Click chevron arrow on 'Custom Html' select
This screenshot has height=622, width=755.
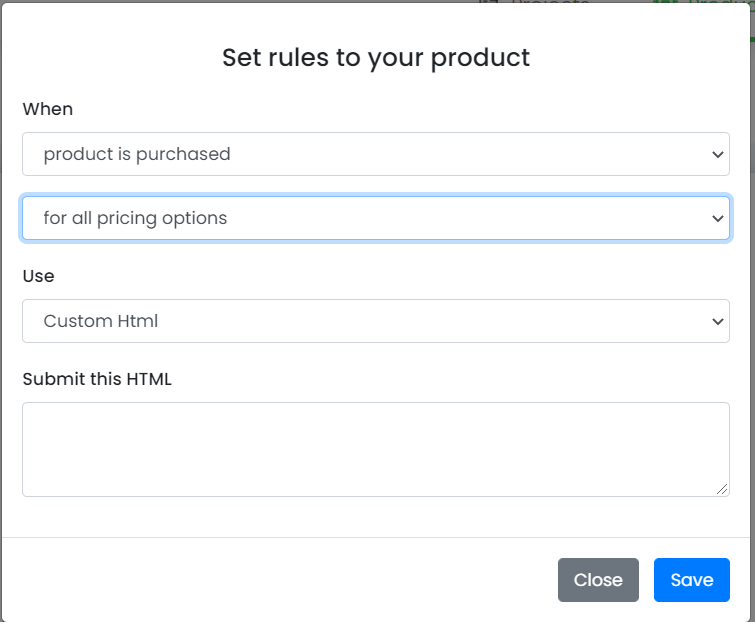click(716, 321)
